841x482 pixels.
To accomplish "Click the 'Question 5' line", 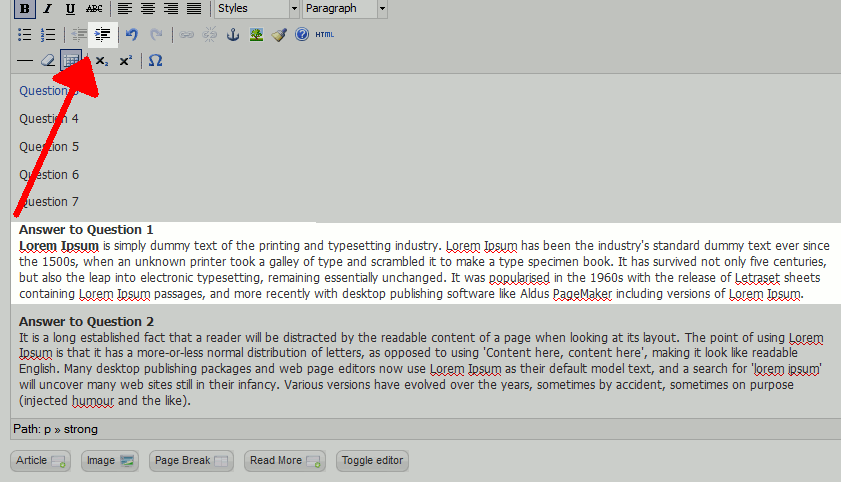I will tap(49, 146).
